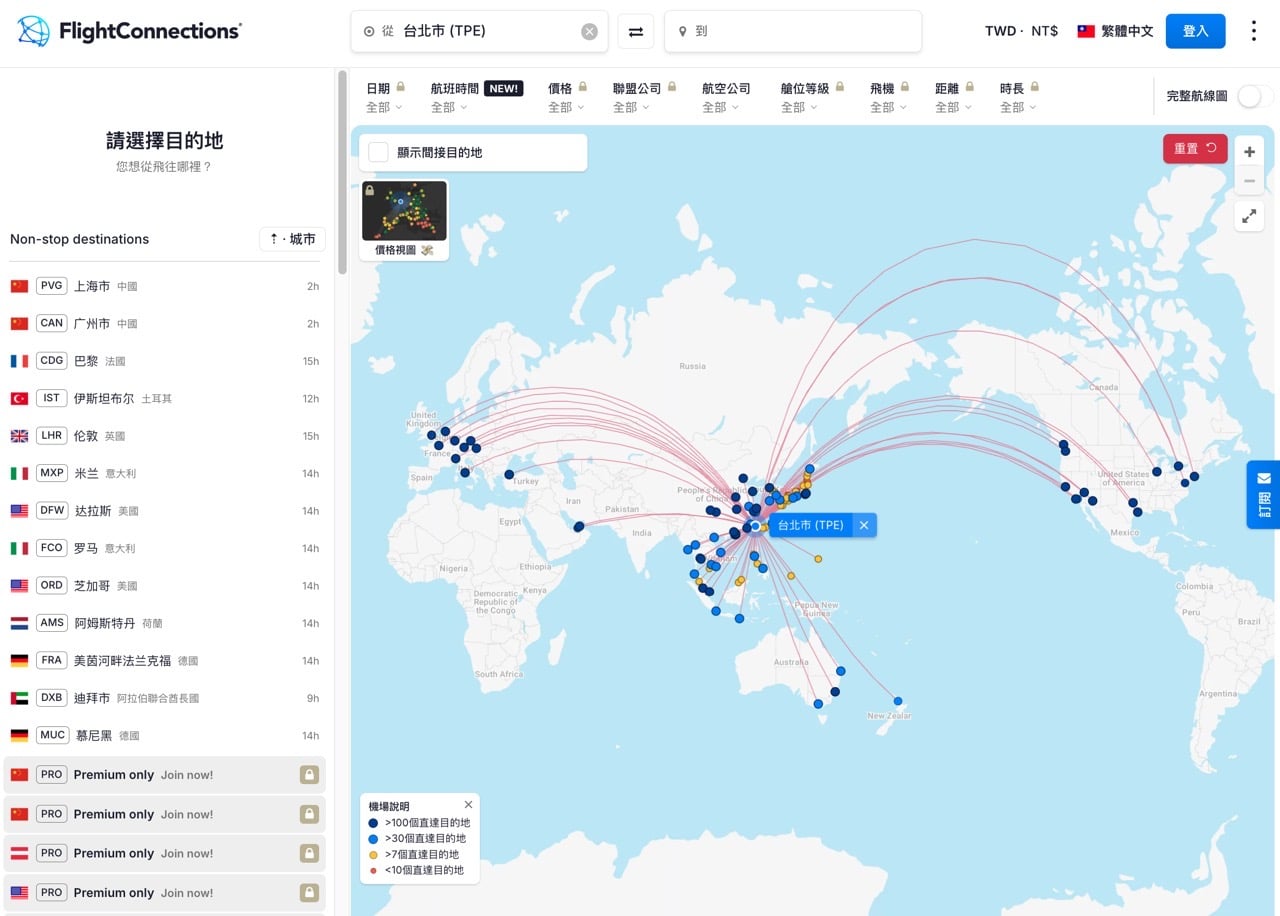Click the New Zealand airport dot on map
This screenshot has width=1280, height=916.
coord(898,701)
